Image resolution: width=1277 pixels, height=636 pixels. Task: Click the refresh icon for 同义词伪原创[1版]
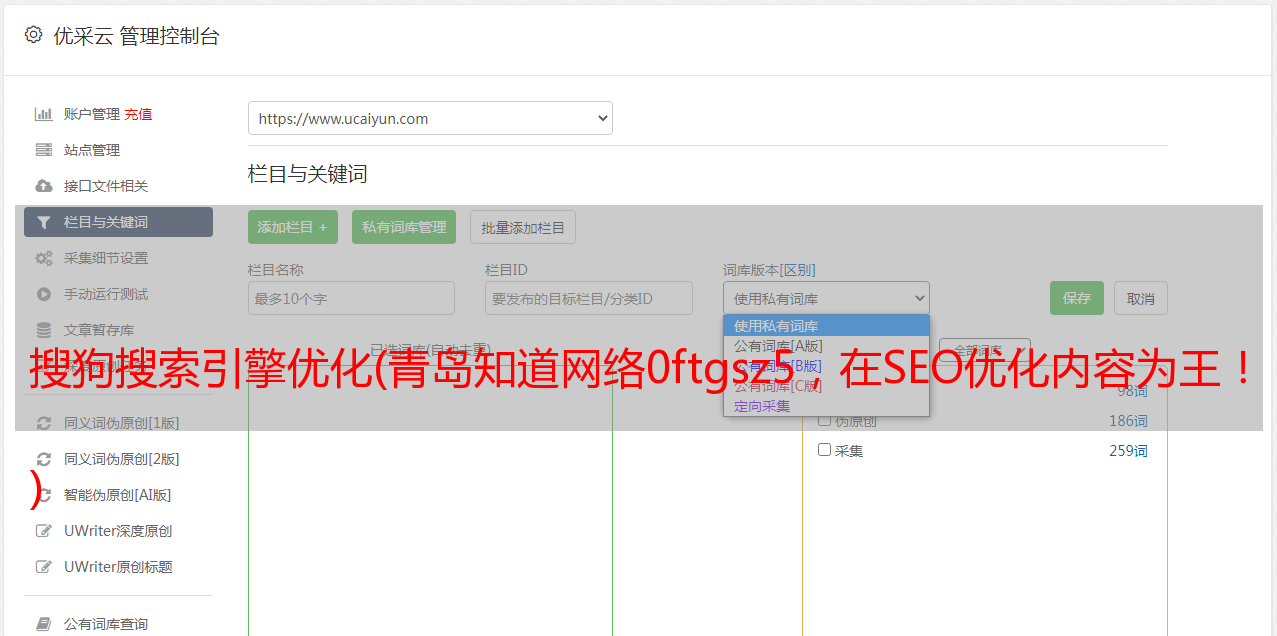tap(44, 423)
